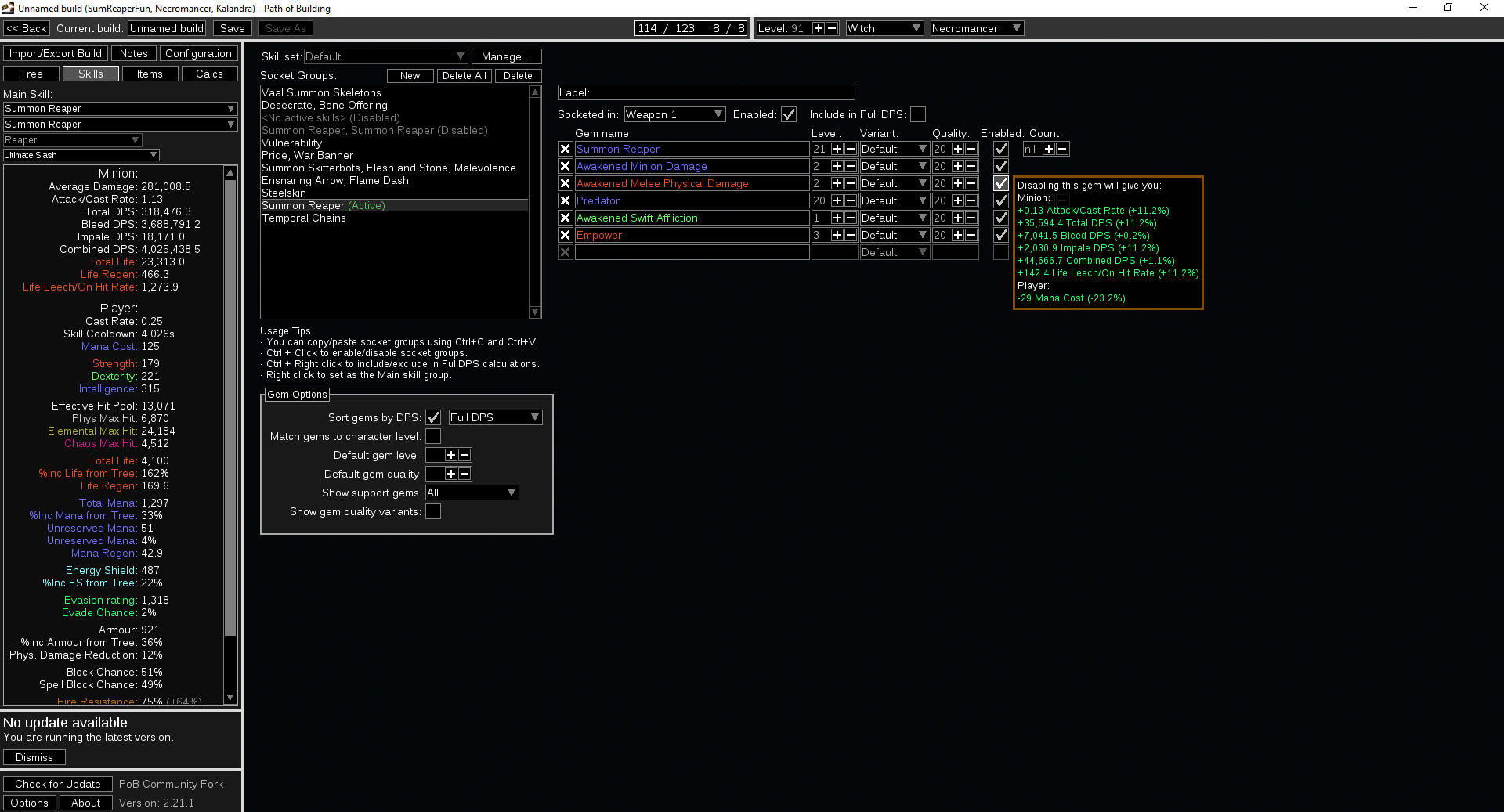The height and width of the screenshot is (812, 1504).
Task: Select the Vulnerability socket group
Action: click(x=395, y=143)
